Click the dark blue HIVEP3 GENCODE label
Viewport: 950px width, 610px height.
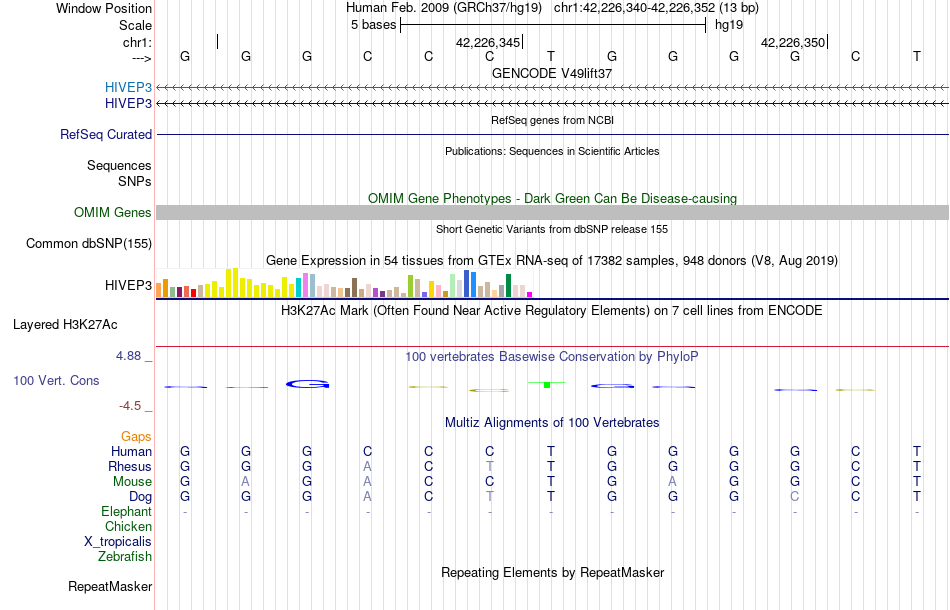click(128, 104)
